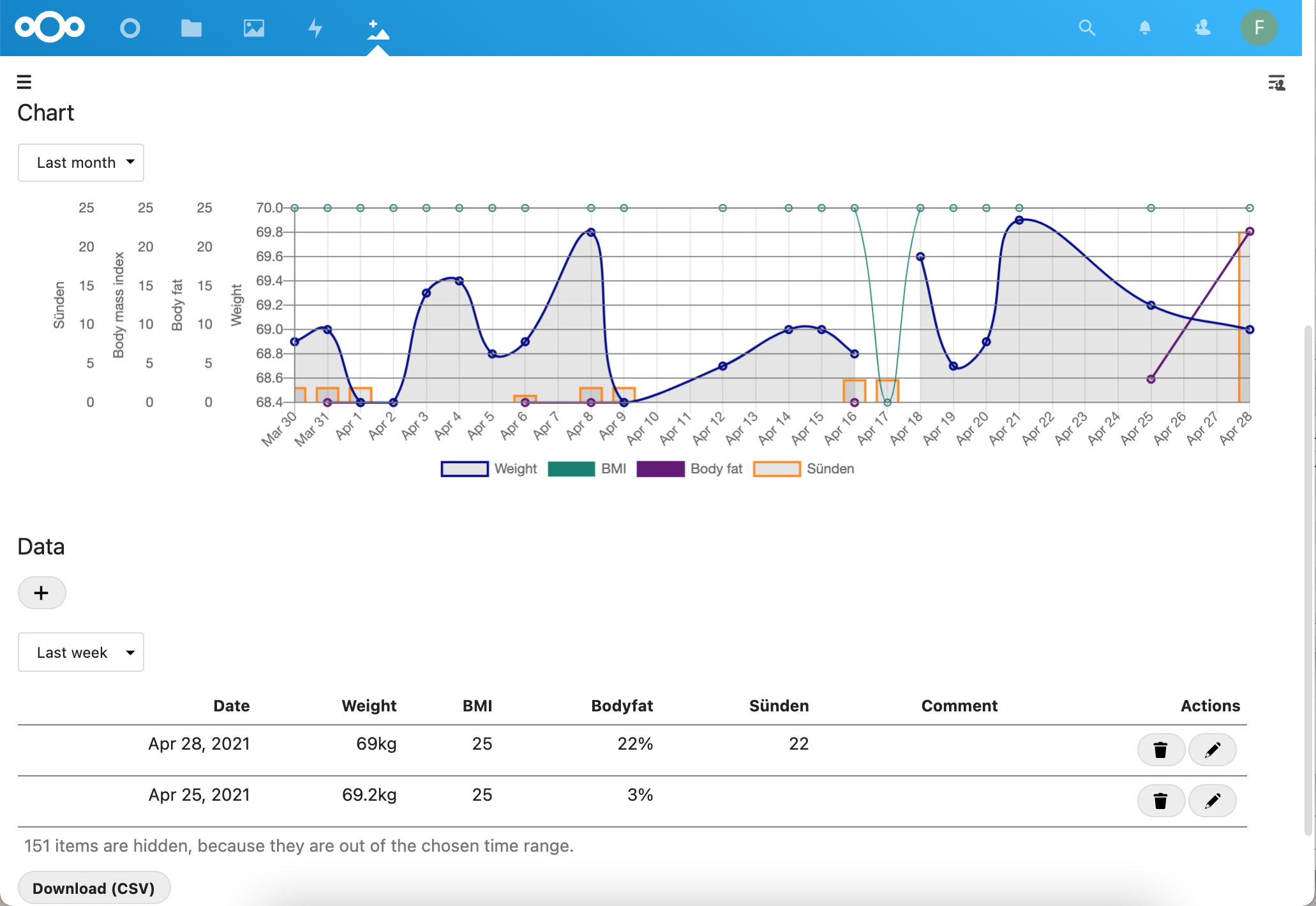
Task: Open the notifications bell
Action: 1144,27
